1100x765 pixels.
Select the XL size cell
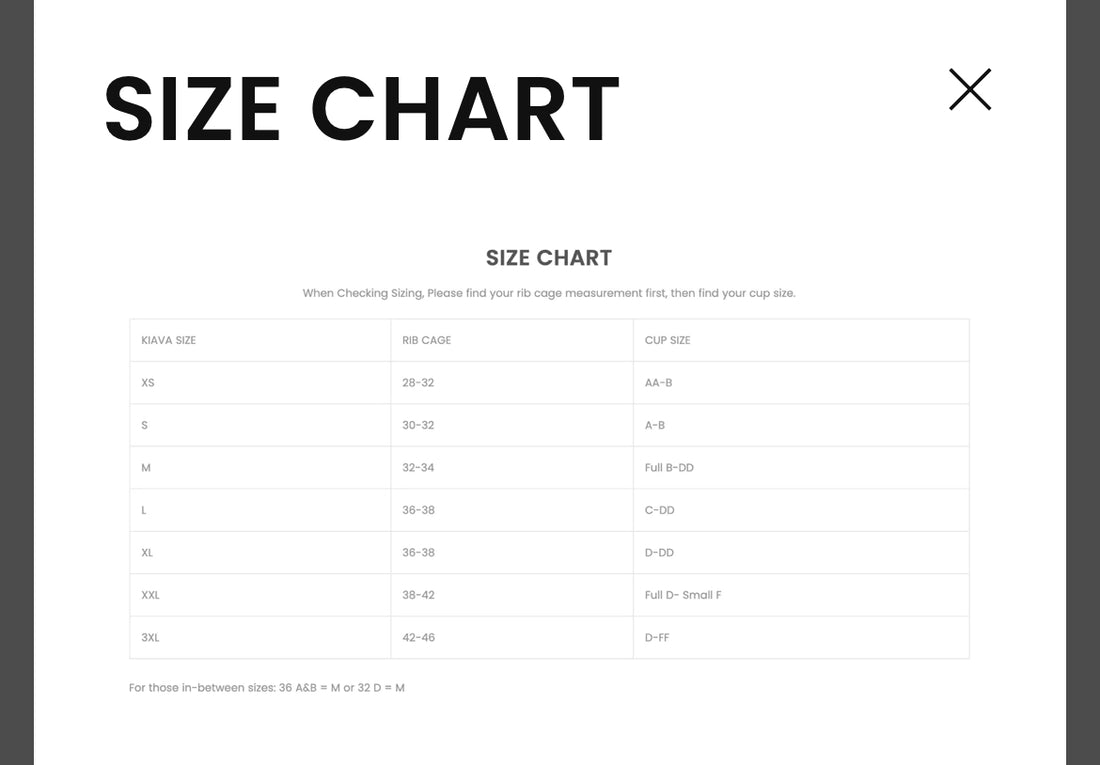click(148, 553)
